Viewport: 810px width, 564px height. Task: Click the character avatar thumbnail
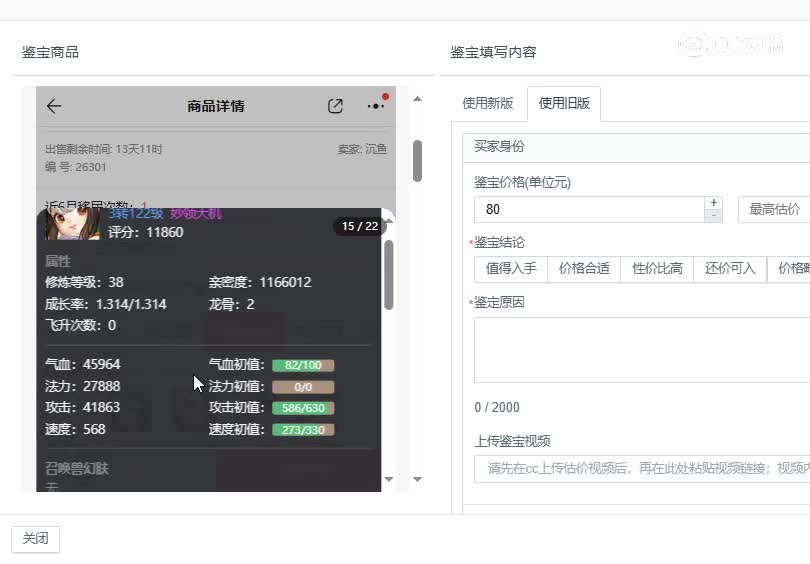(x=73, y=224)
